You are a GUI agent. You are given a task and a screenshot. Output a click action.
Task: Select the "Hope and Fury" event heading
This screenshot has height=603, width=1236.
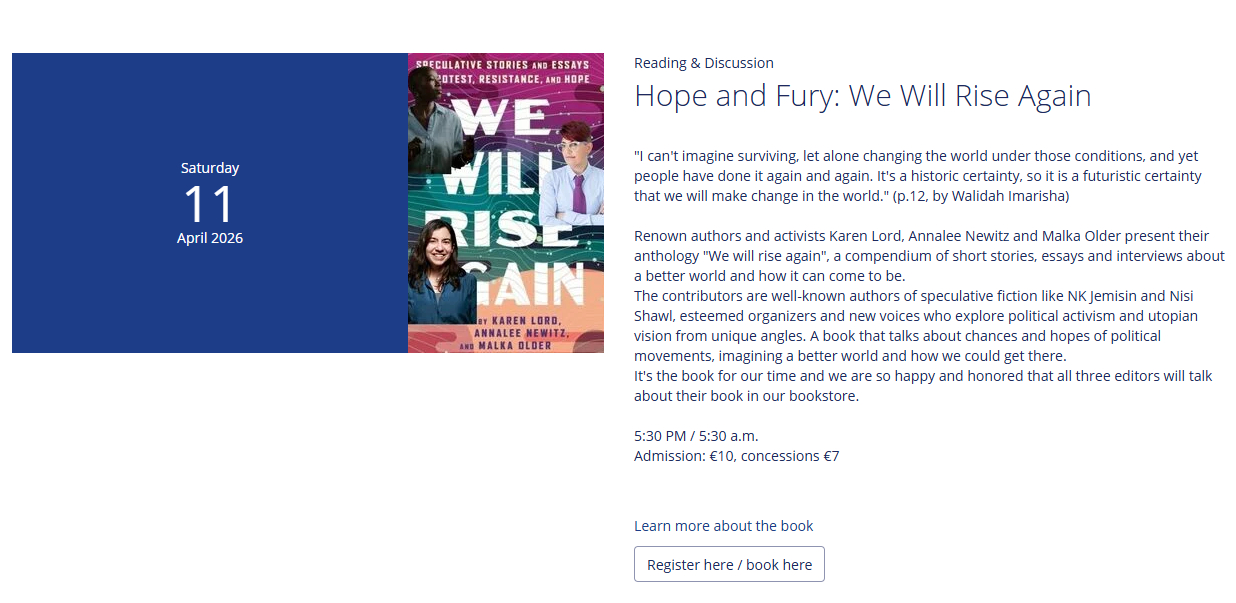coord(862,96)
